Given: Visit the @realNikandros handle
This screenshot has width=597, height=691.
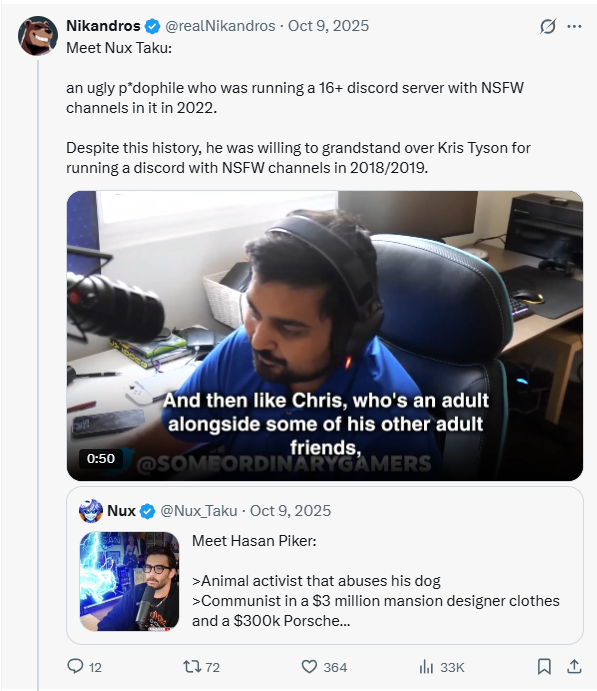Looking at the screenshot, I should click(x=220, y=26).
